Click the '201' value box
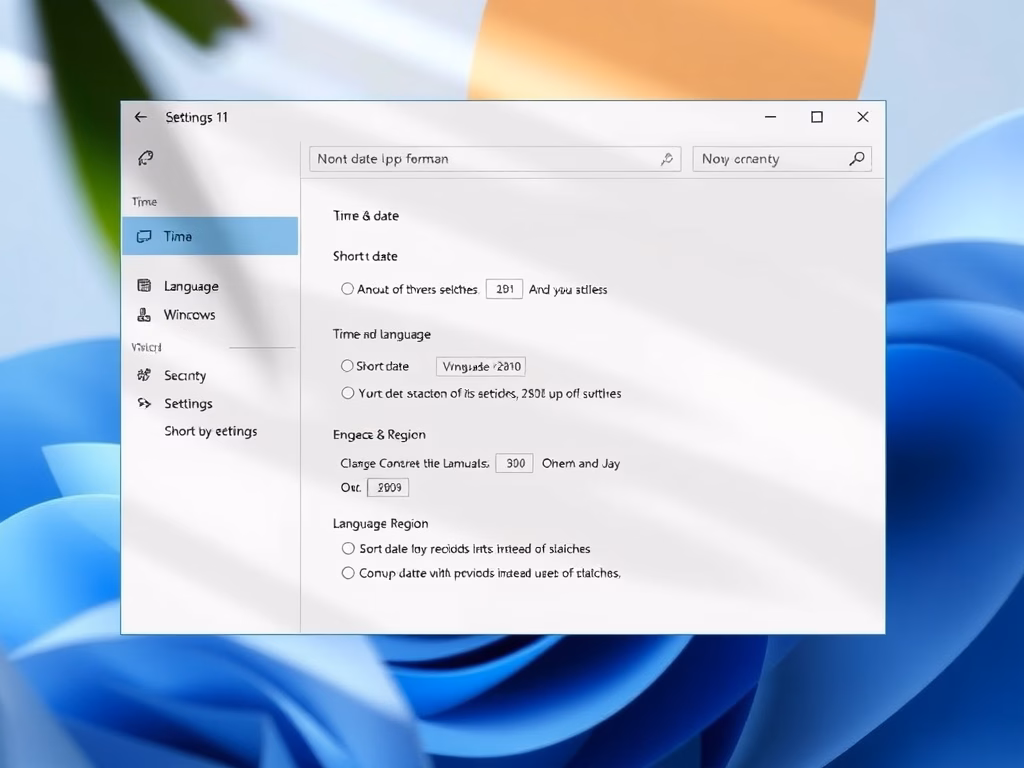Image resolution: width=1024 pixels, height=768 pixels. pyautogui.click(x=504, y=289)
